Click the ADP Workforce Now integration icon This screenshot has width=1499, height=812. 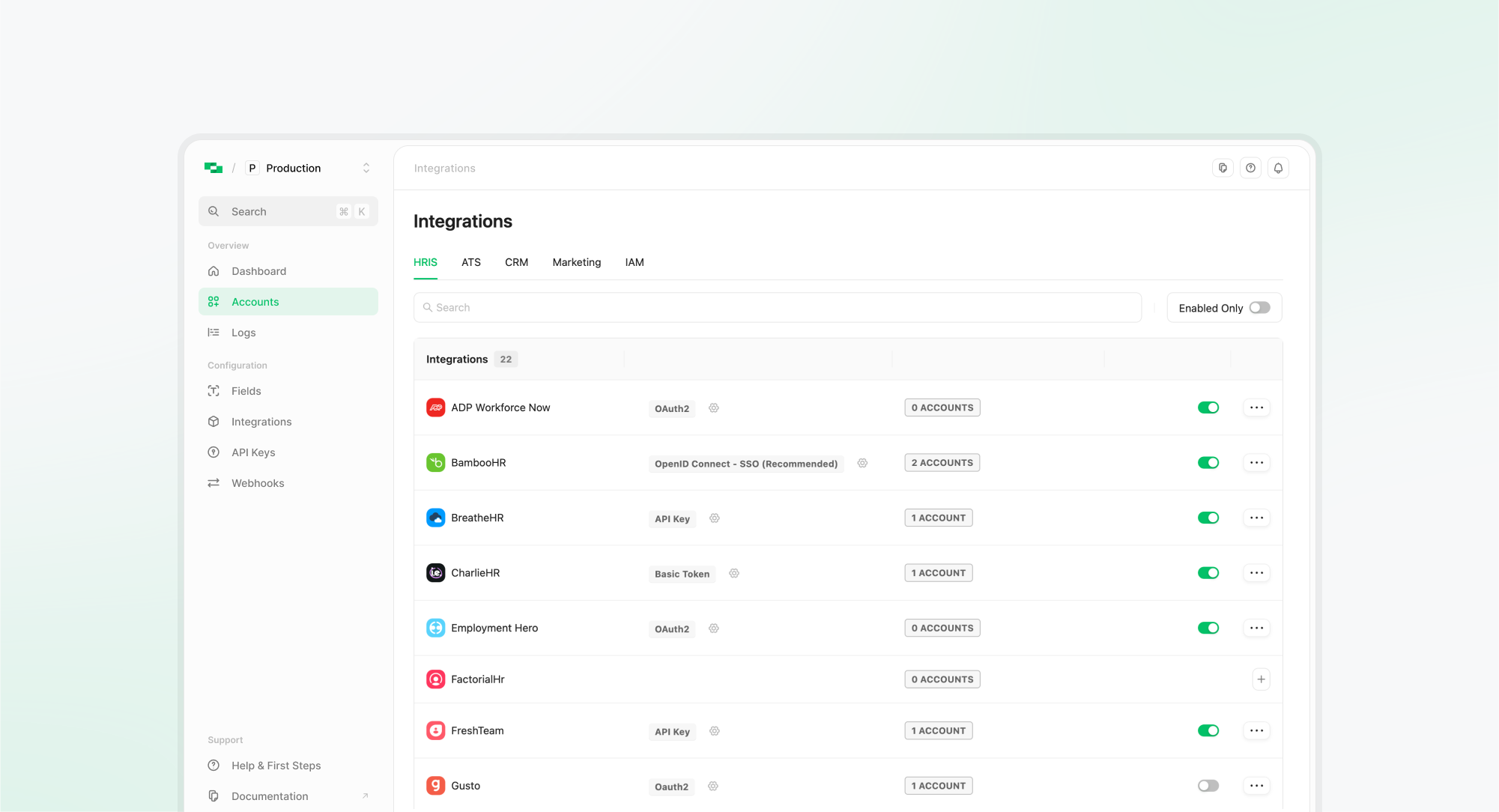pyautogui.click(x=435, y=407)
